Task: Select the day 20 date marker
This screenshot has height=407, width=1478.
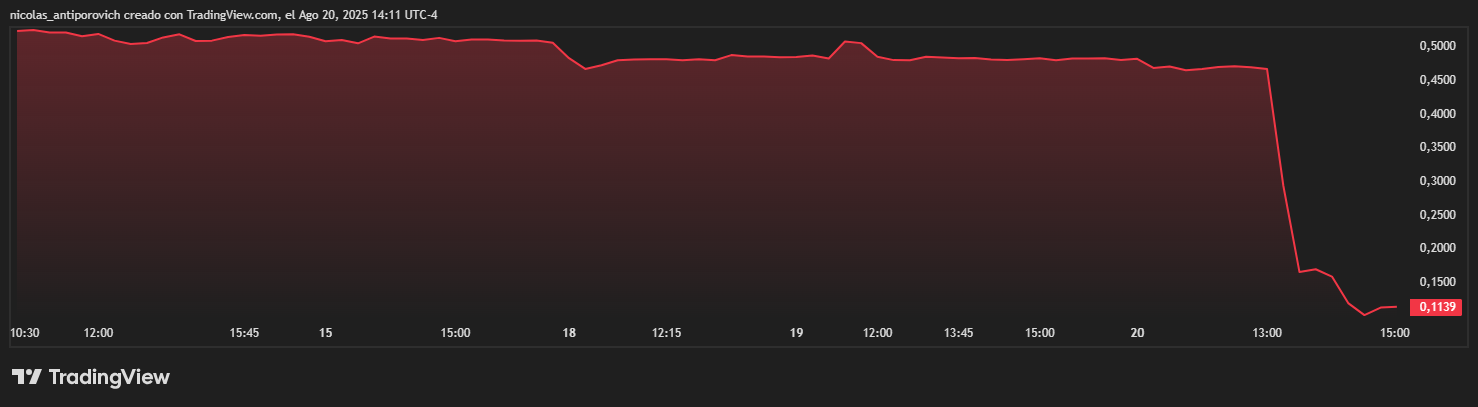Action: [1137, 332]
